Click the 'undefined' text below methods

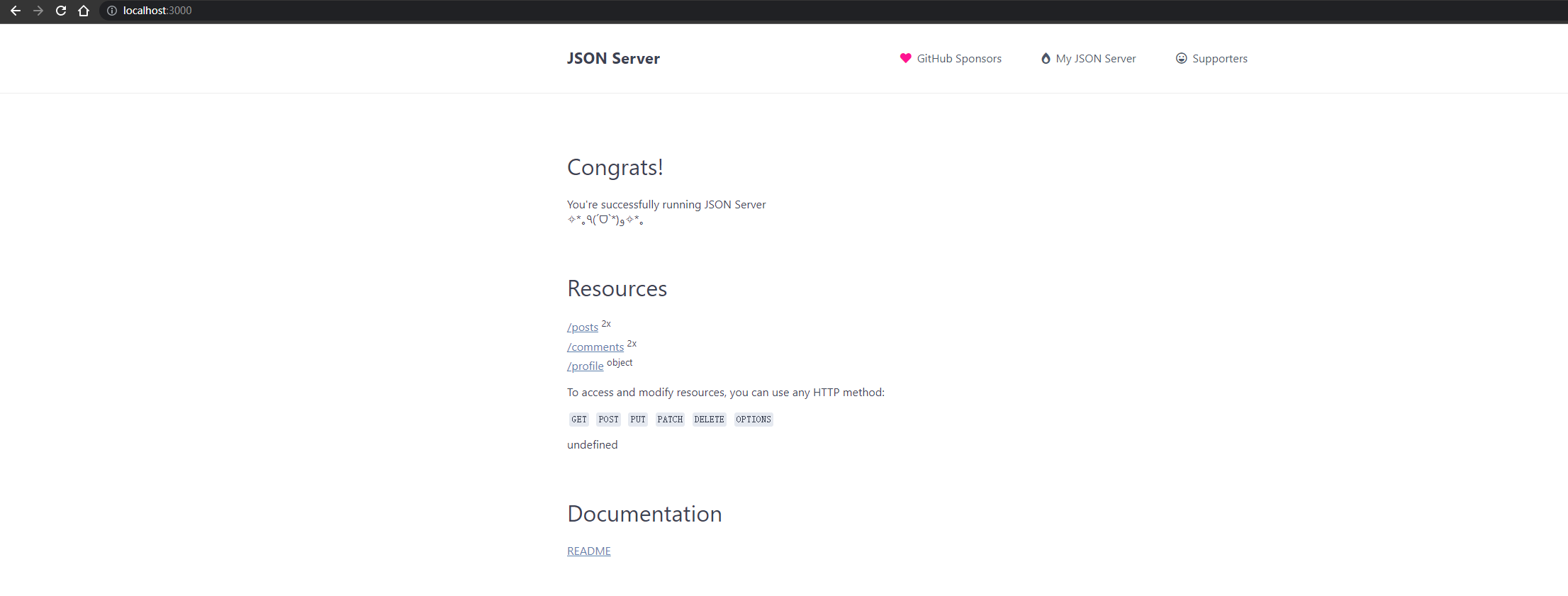(x=593, y=445)
